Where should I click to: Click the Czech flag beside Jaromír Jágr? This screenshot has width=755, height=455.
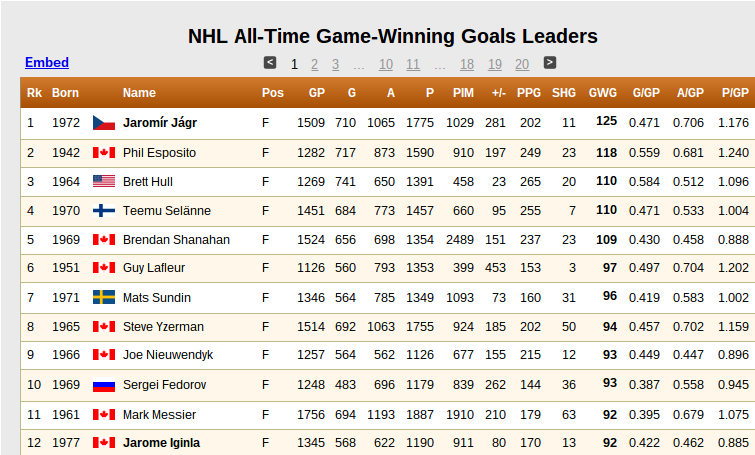point(104,123)
